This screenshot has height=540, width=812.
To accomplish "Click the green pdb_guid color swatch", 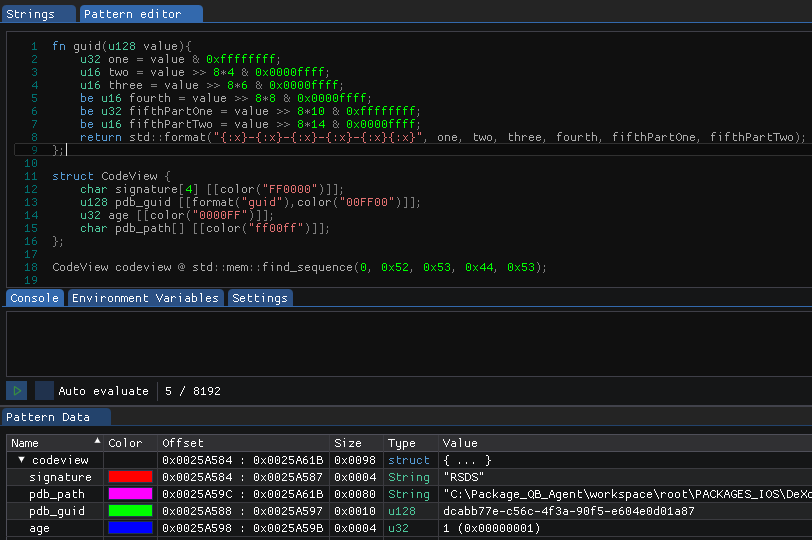I will click(130, 511).
